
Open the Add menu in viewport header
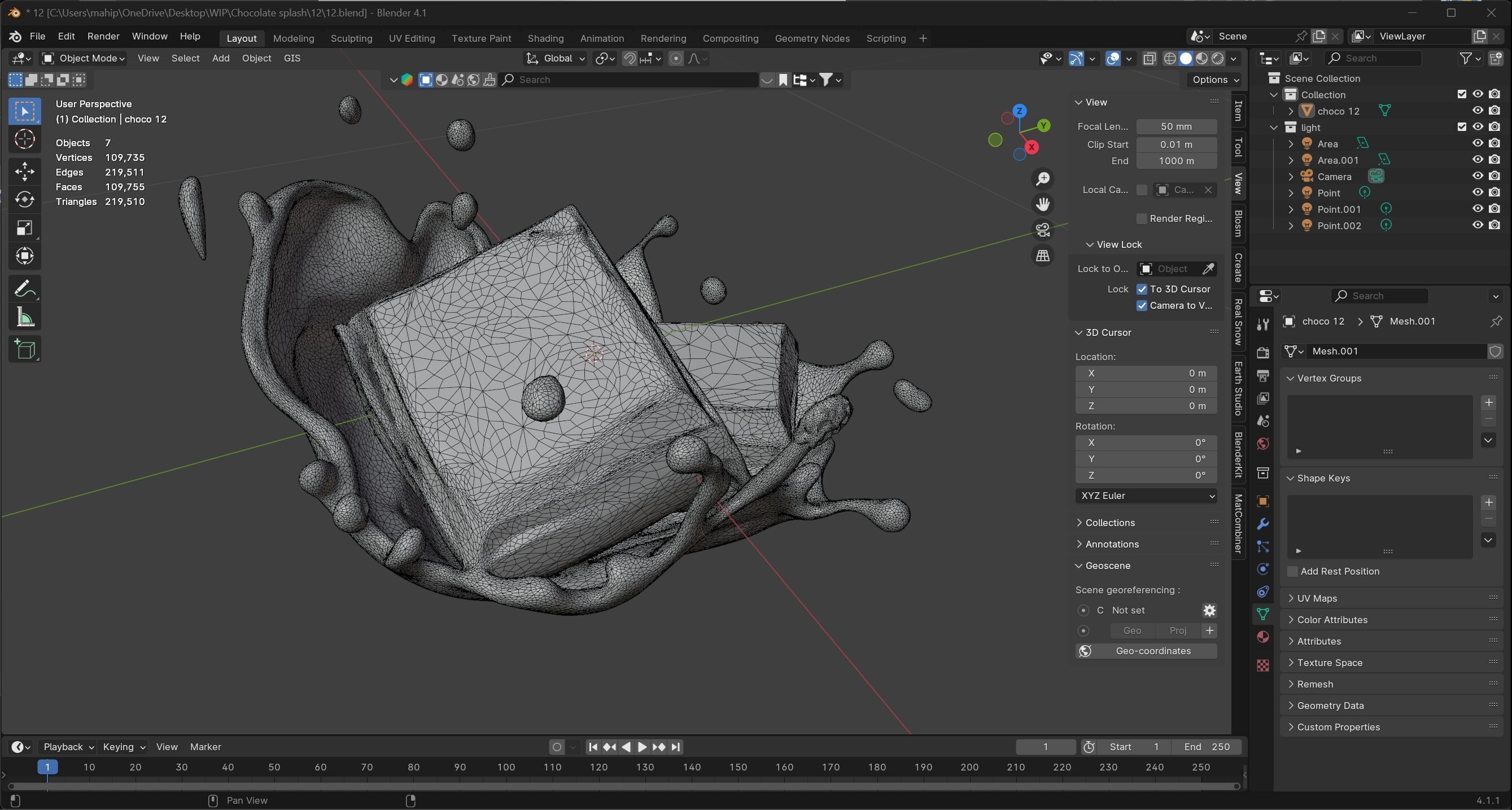(221, 58)
